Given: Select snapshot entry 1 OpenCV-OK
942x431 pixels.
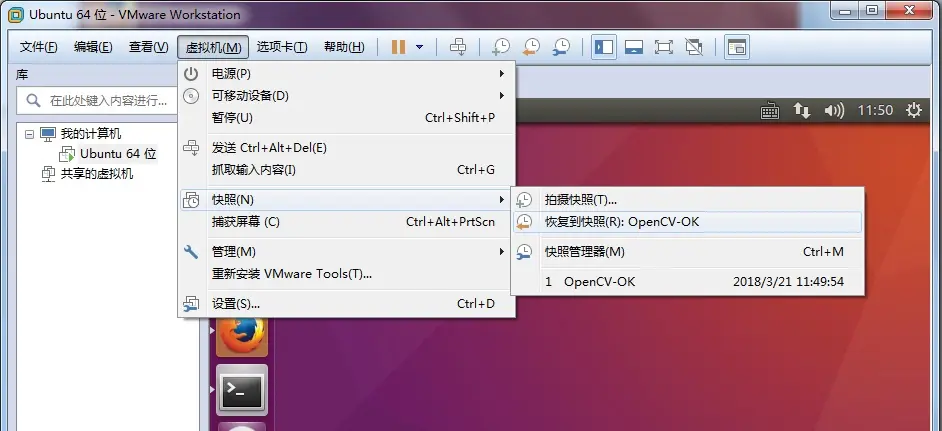Looking at the screenshot, I should (x=687, y=282).
